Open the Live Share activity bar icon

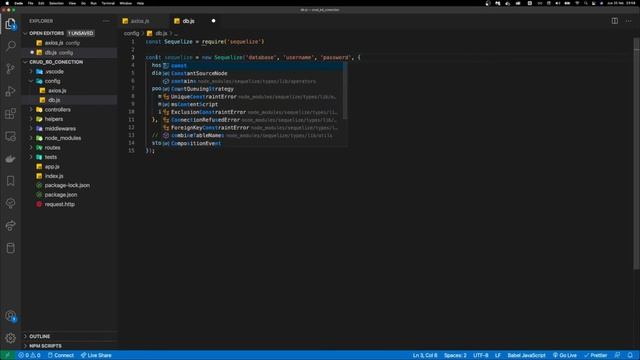[11, 225]
